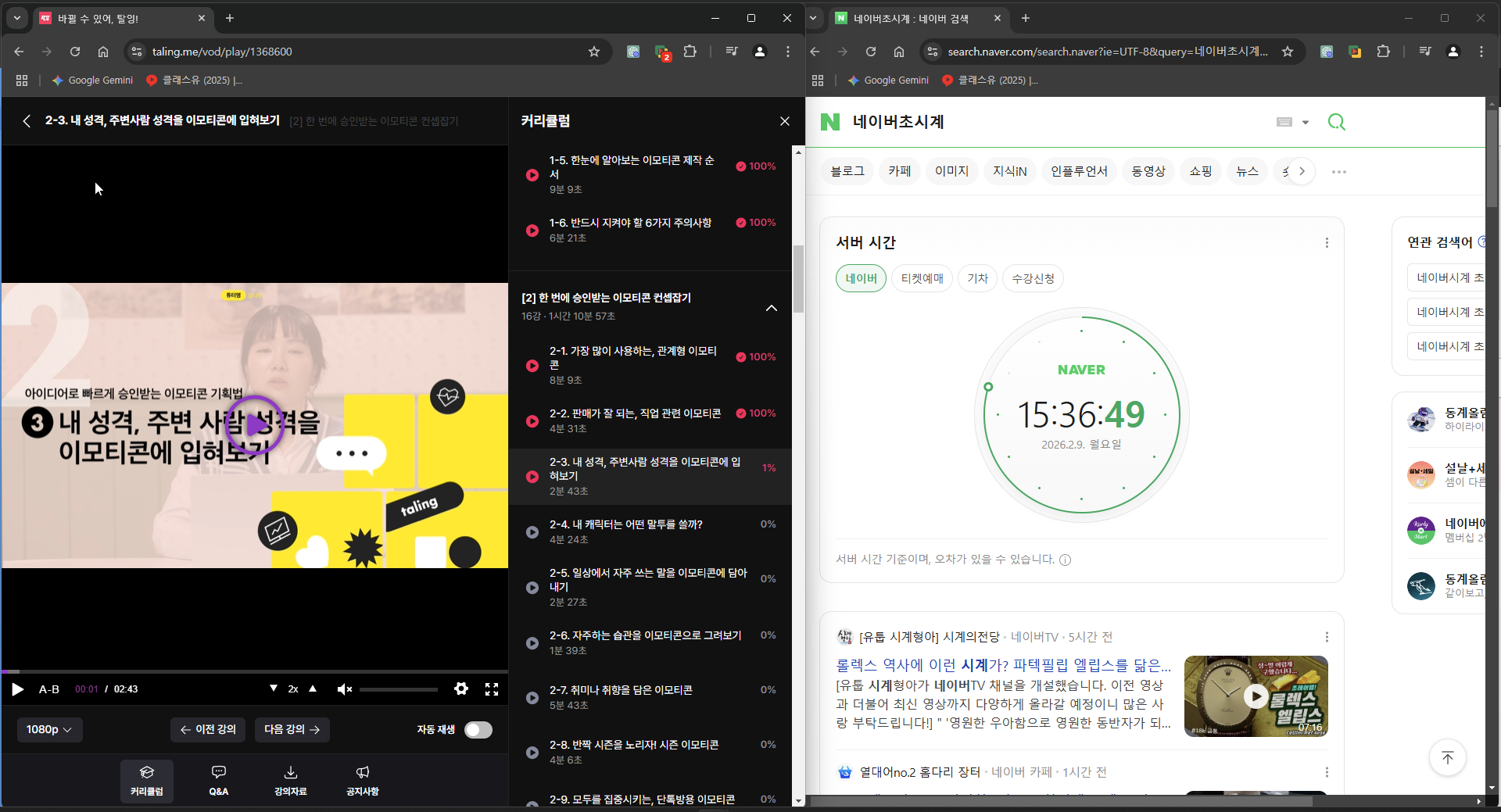Select the 티켓예매 server time option
Viewport: 1501px width, 812px height.
pos(922,278)
